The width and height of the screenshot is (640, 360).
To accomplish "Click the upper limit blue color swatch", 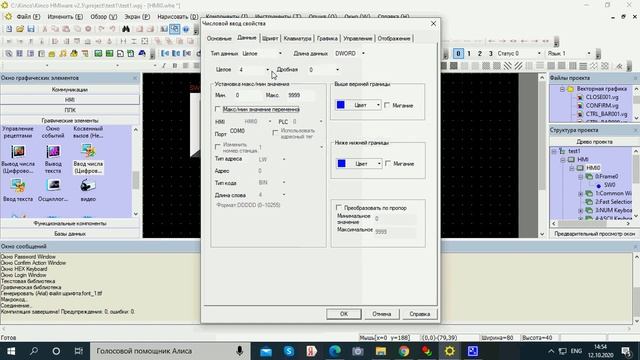I will tap(340, 105).
